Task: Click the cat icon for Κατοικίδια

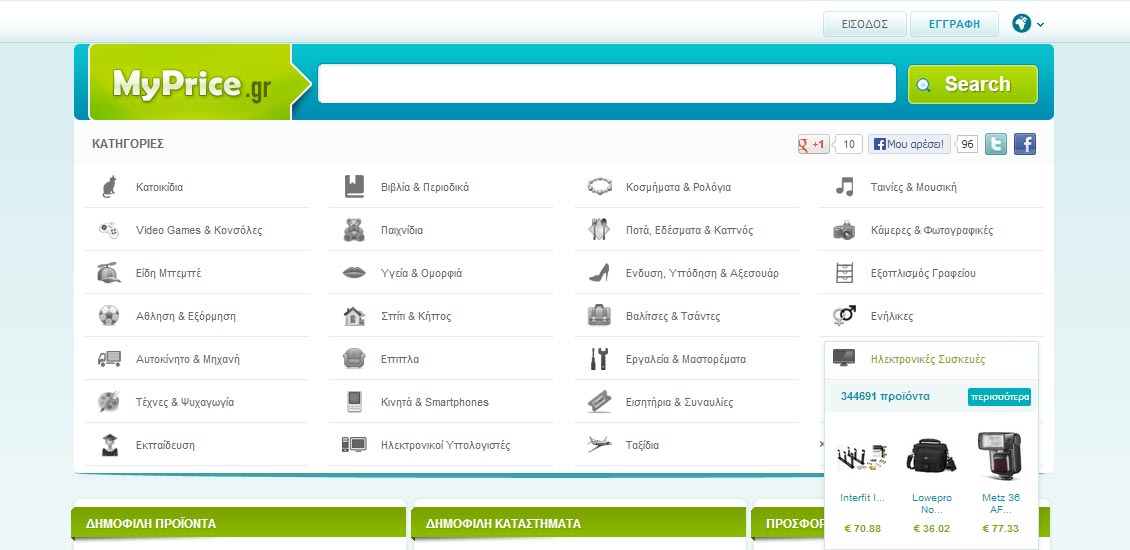Action: click(x=108, y=187)
